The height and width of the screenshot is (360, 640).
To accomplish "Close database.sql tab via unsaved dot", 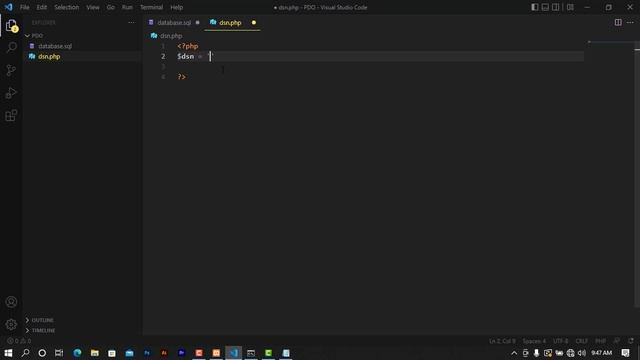I will click(198, 22).
